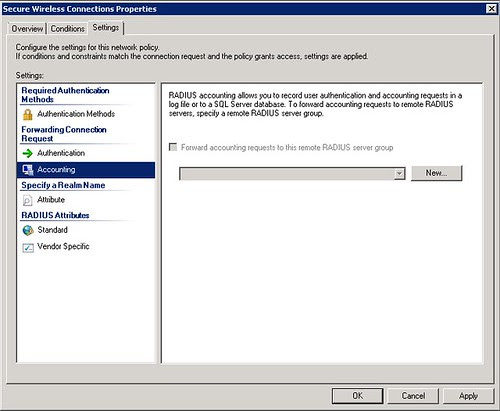
Task: Click the Attribute page icon
Action: pos(28,200)
